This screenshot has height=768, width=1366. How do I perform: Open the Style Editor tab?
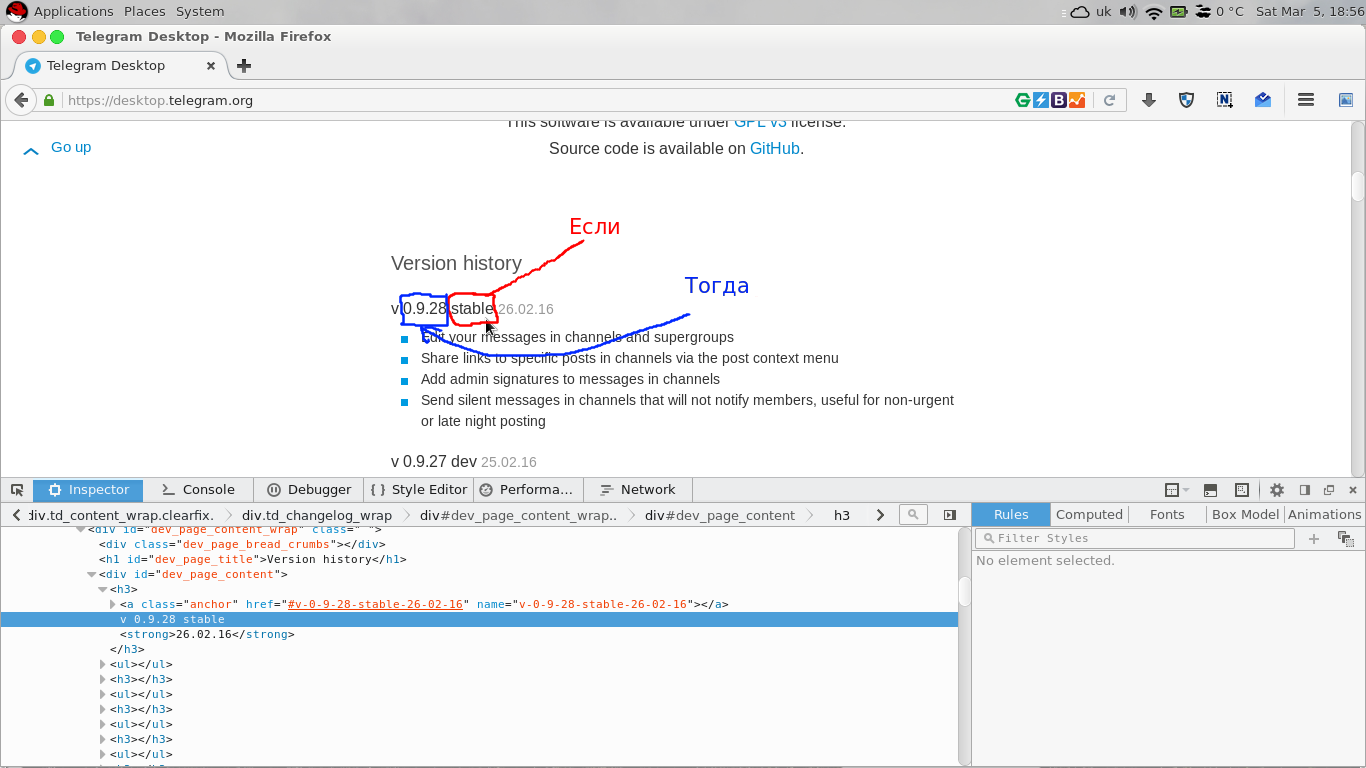[418, 490]
